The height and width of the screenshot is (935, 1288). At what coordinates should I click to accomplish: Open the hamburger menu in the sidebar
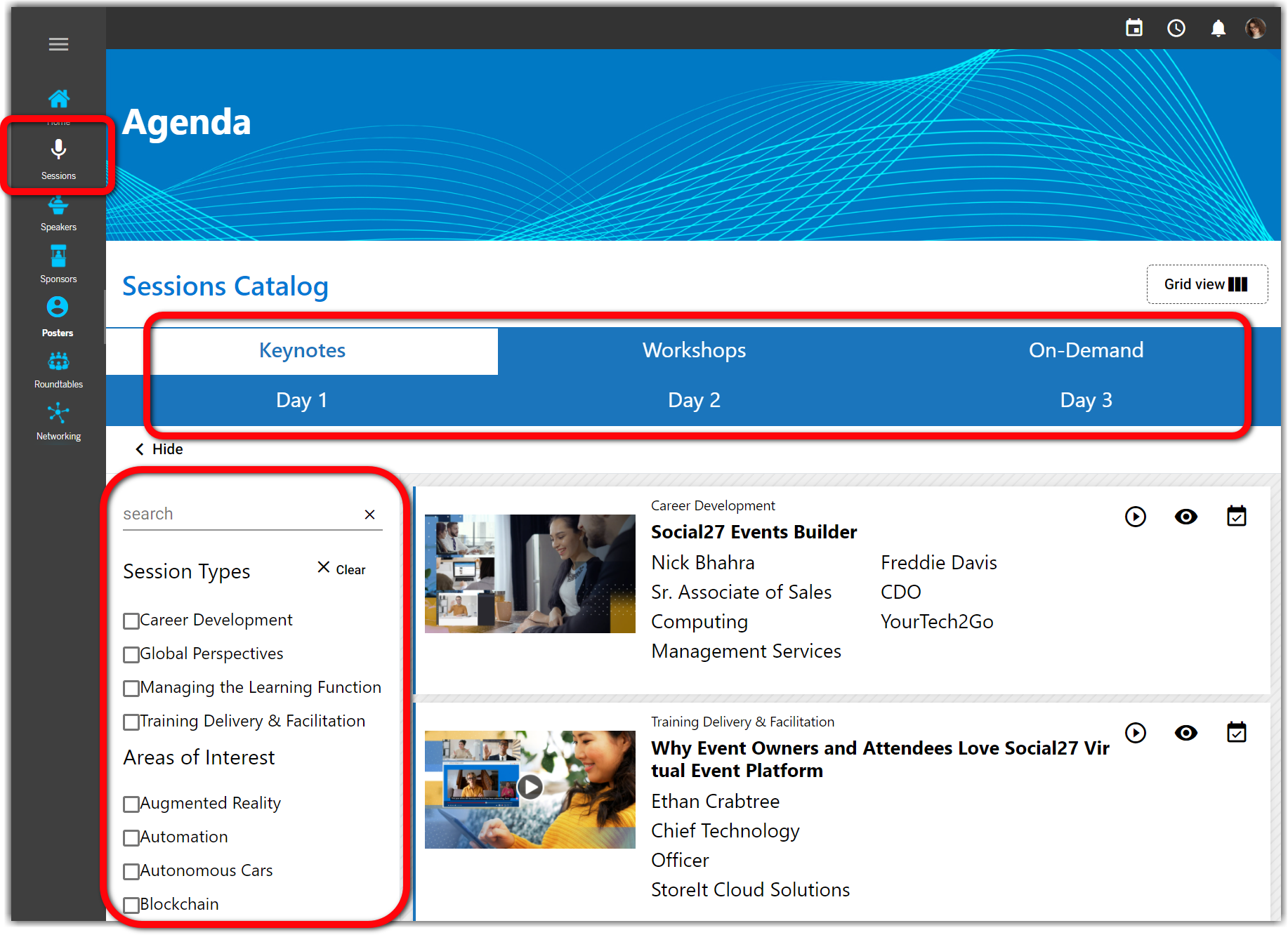point(58,44)
